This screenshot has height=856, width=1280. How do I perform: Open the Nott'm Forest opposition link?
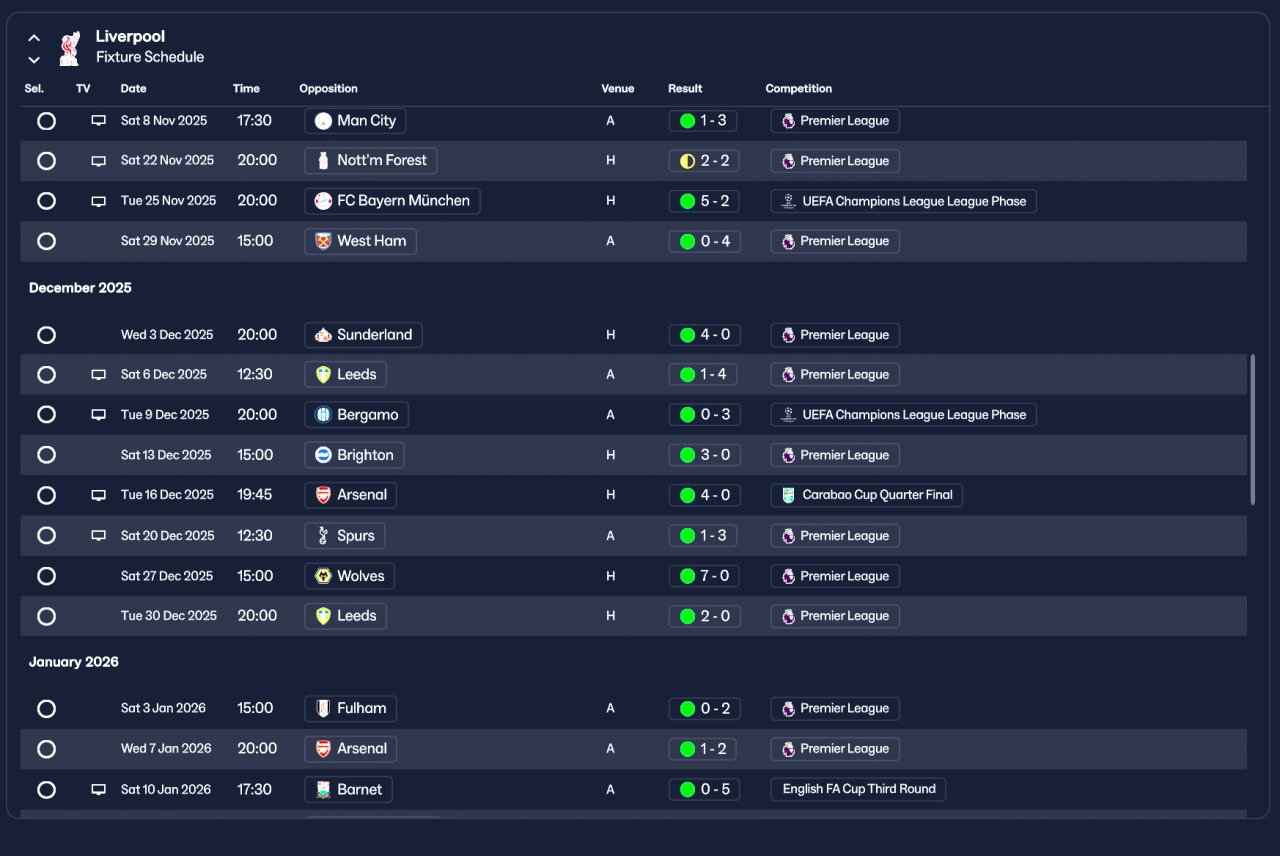[x=370, y=161]
